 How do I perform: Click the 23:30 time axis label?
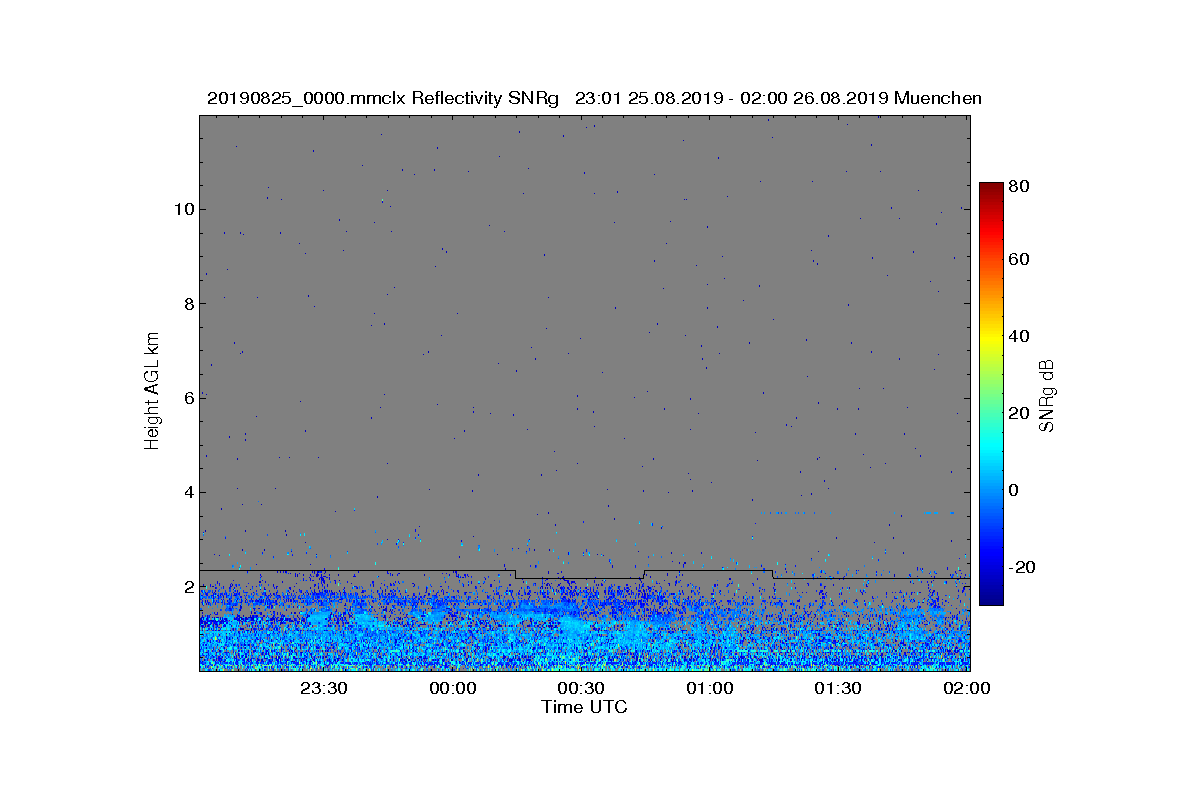pyautogui.click(x=324, y=689)
